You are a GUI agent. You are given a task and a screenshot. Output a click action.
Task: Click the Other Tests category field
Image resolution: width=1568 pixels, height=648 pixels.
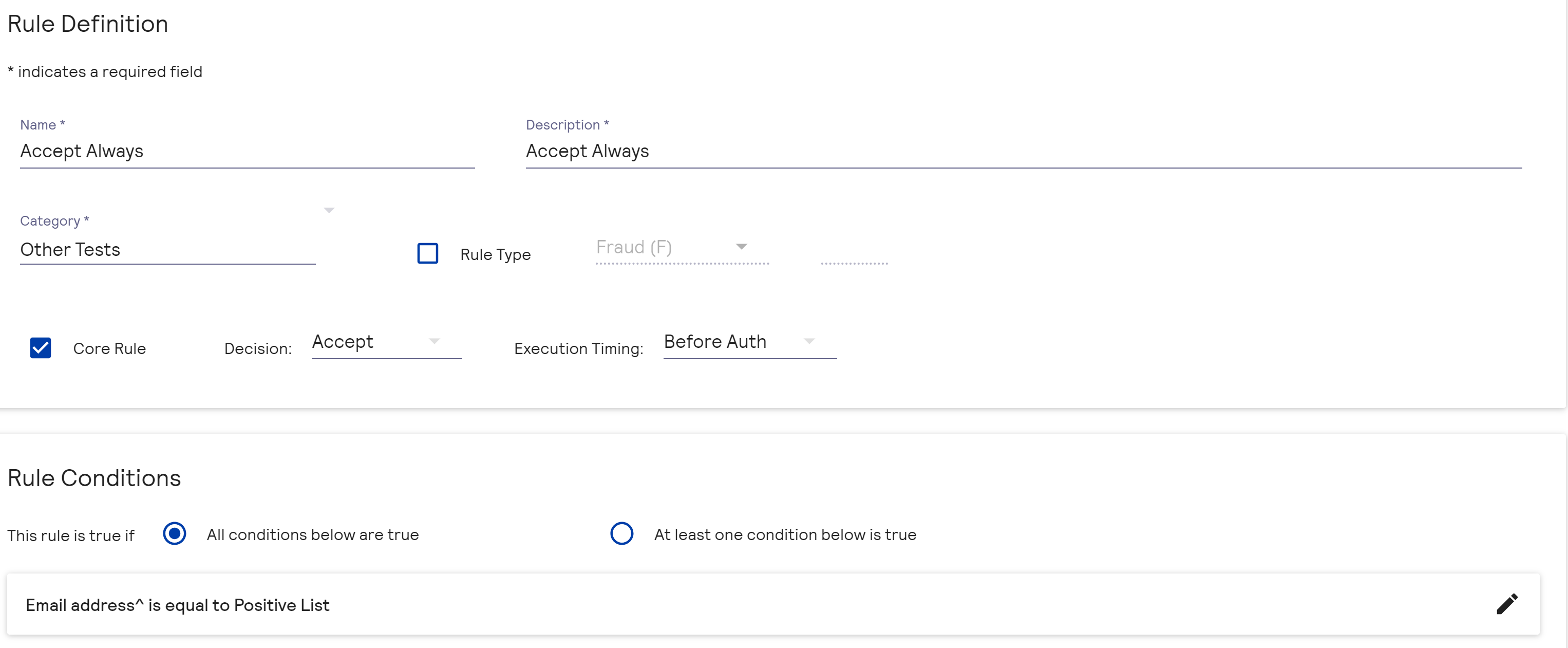(167, 250)
